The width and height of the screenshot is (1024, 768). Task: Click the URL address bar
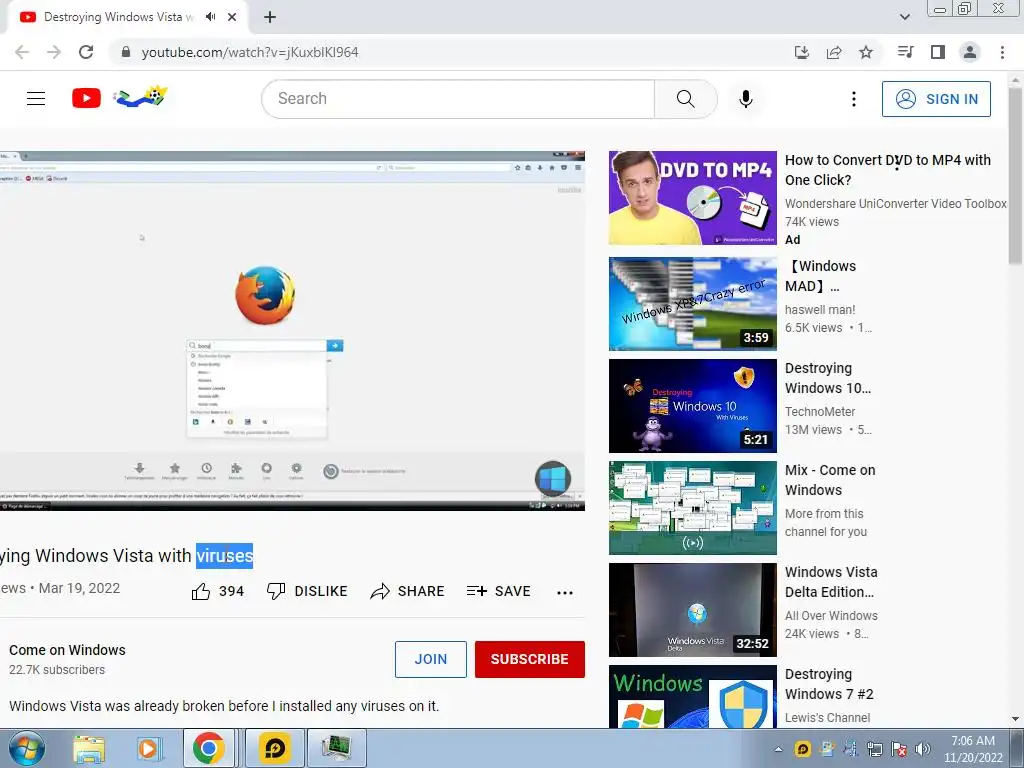point(451,52)
